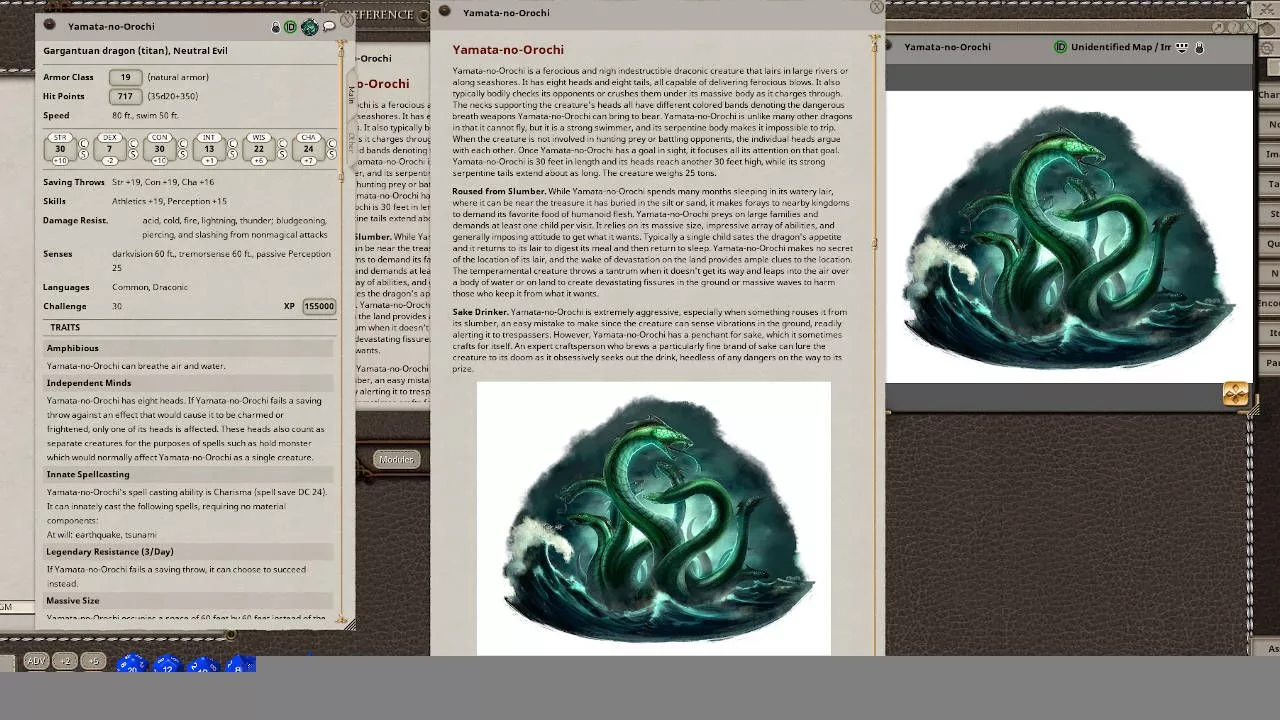Click the Languages text Common, Draconic
This screenshot has height=720, width=1280.
[x=150, y=287]
